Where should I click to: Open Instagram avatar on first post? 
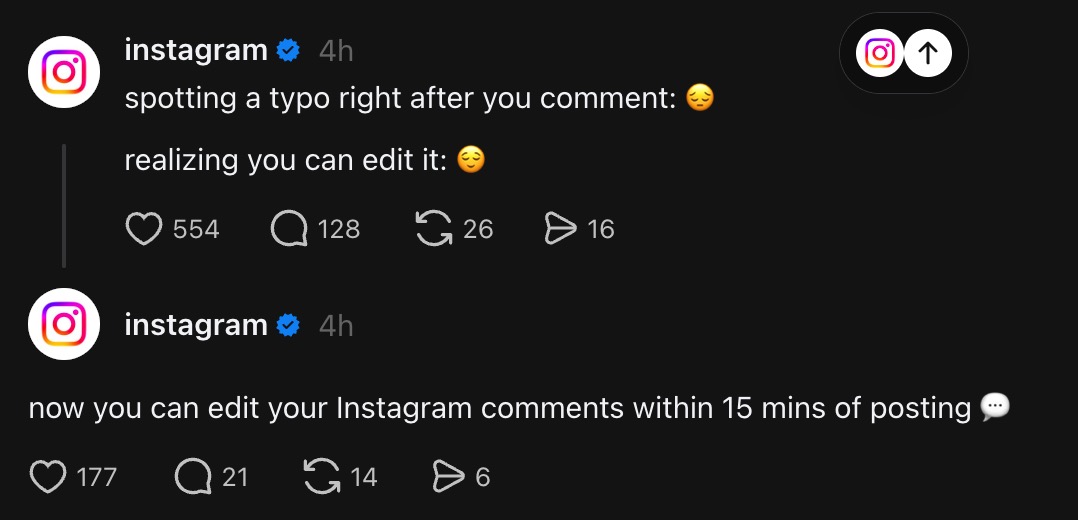[x=64, y=72]
